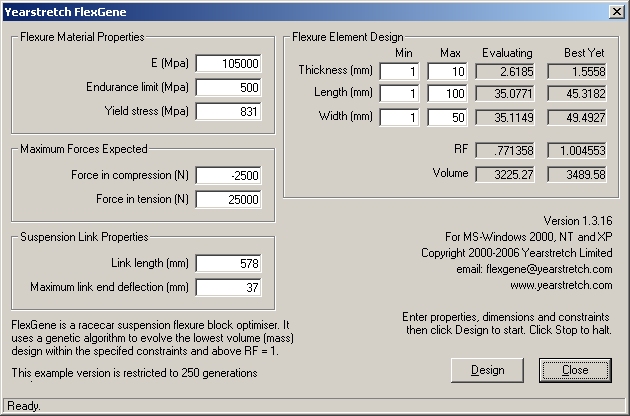The height and width of the screenshot is (416, 630).
Task: Click the Volume Evaluating value 3225.27
Action: tap(505, 174)
